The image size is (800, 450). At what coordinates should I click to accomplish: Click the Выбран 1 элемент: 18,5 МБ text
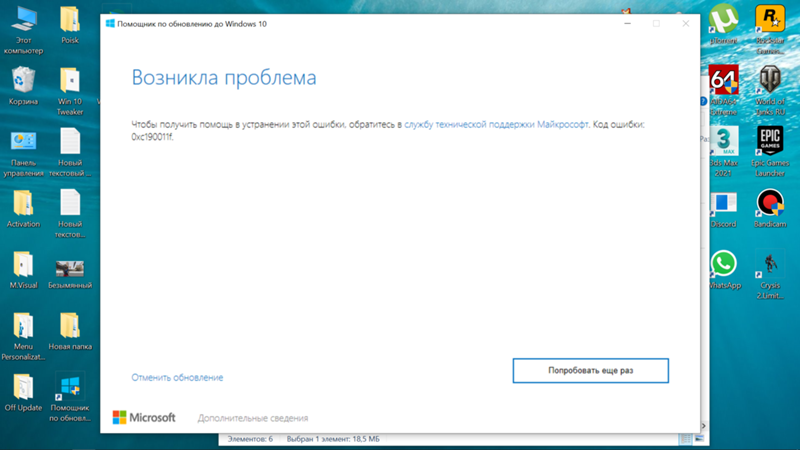333,439
